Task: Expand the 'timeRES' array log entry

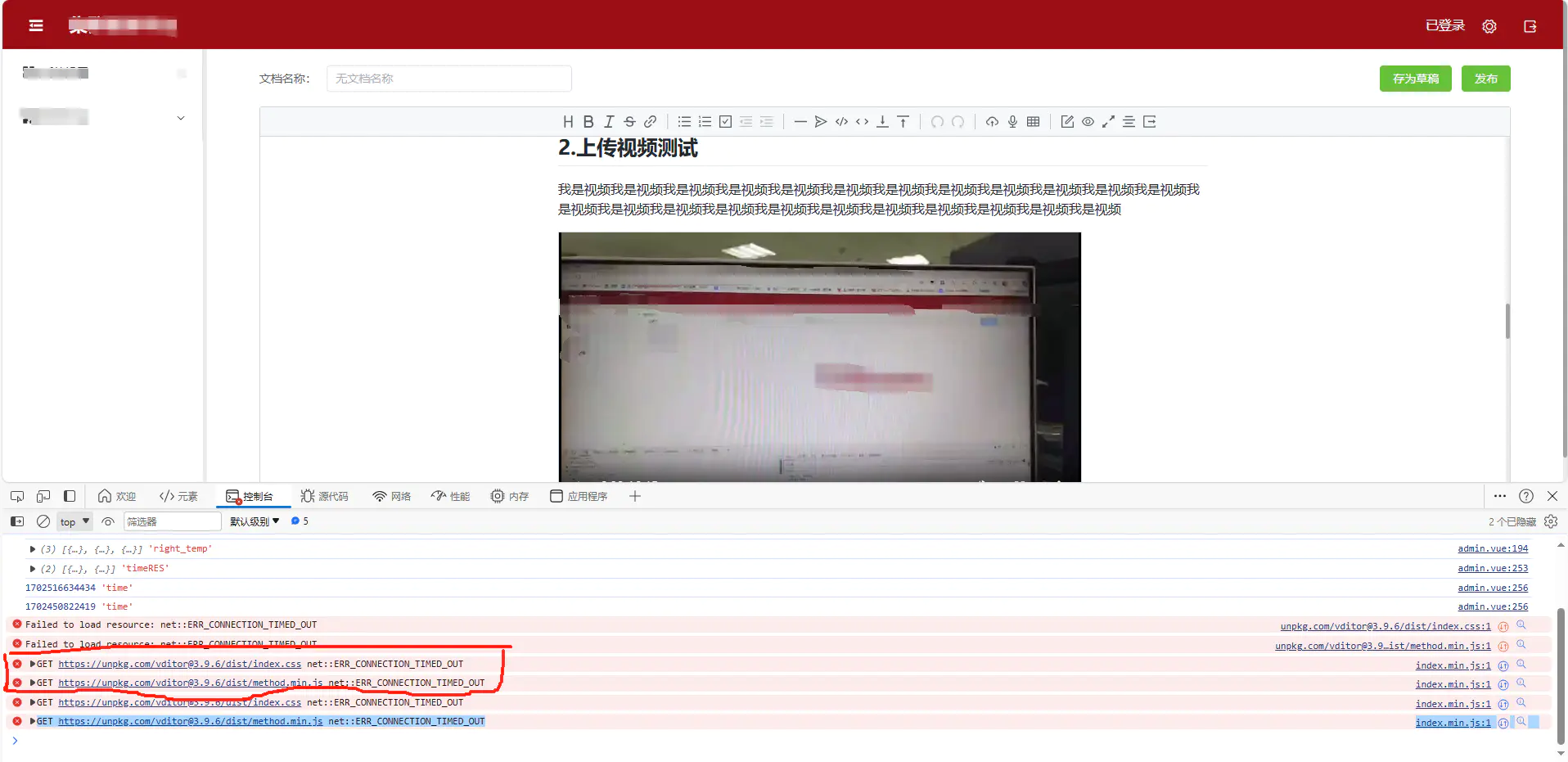Action: 33,569
